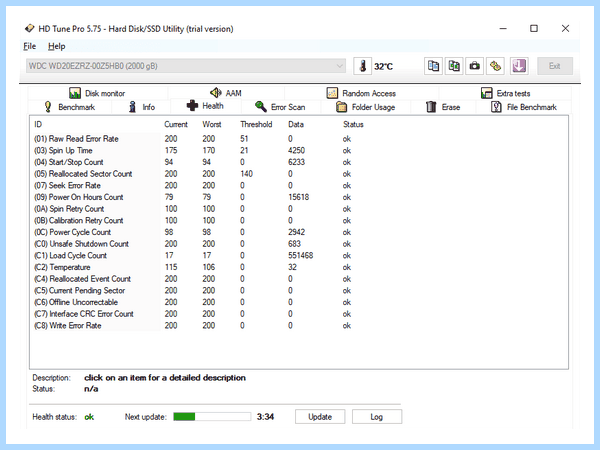Switch to the Folder Usage tab
This screenshot has height=450, width=600.
tap(365, 107)
